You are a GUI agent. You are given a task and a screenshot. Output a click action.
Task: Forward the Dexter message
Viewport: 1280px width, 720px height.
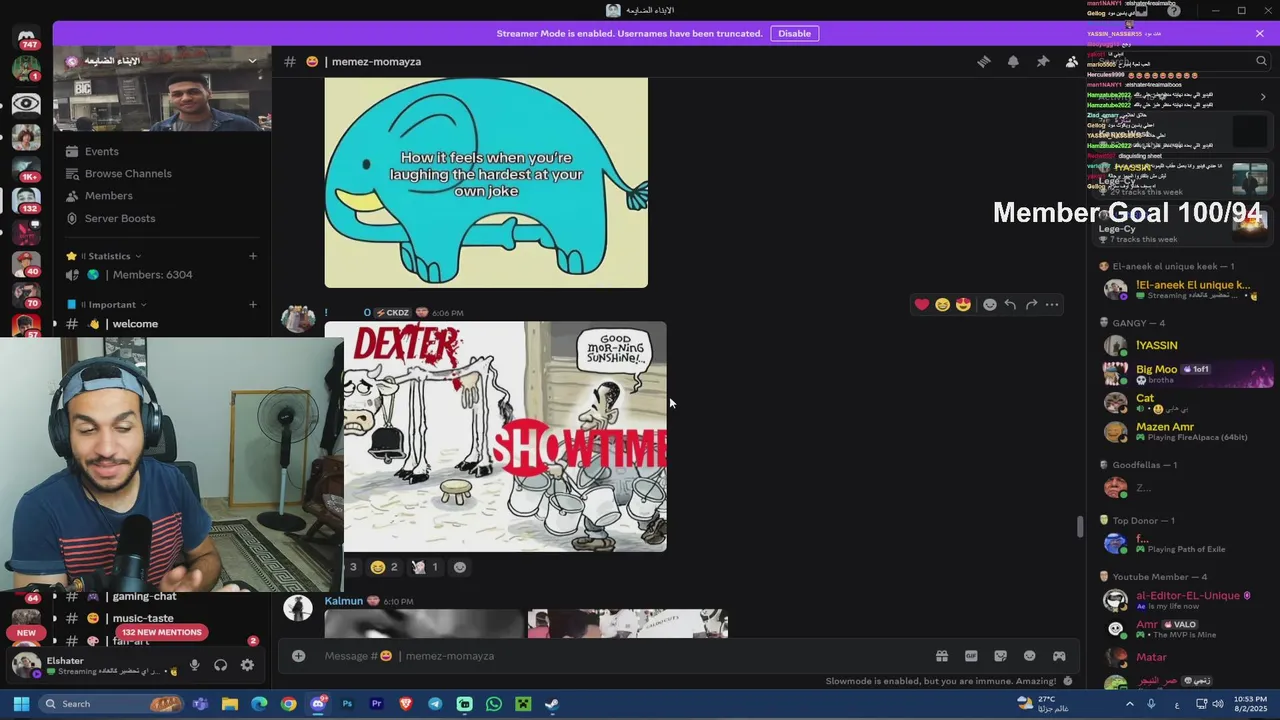[x=1031, y=305]
